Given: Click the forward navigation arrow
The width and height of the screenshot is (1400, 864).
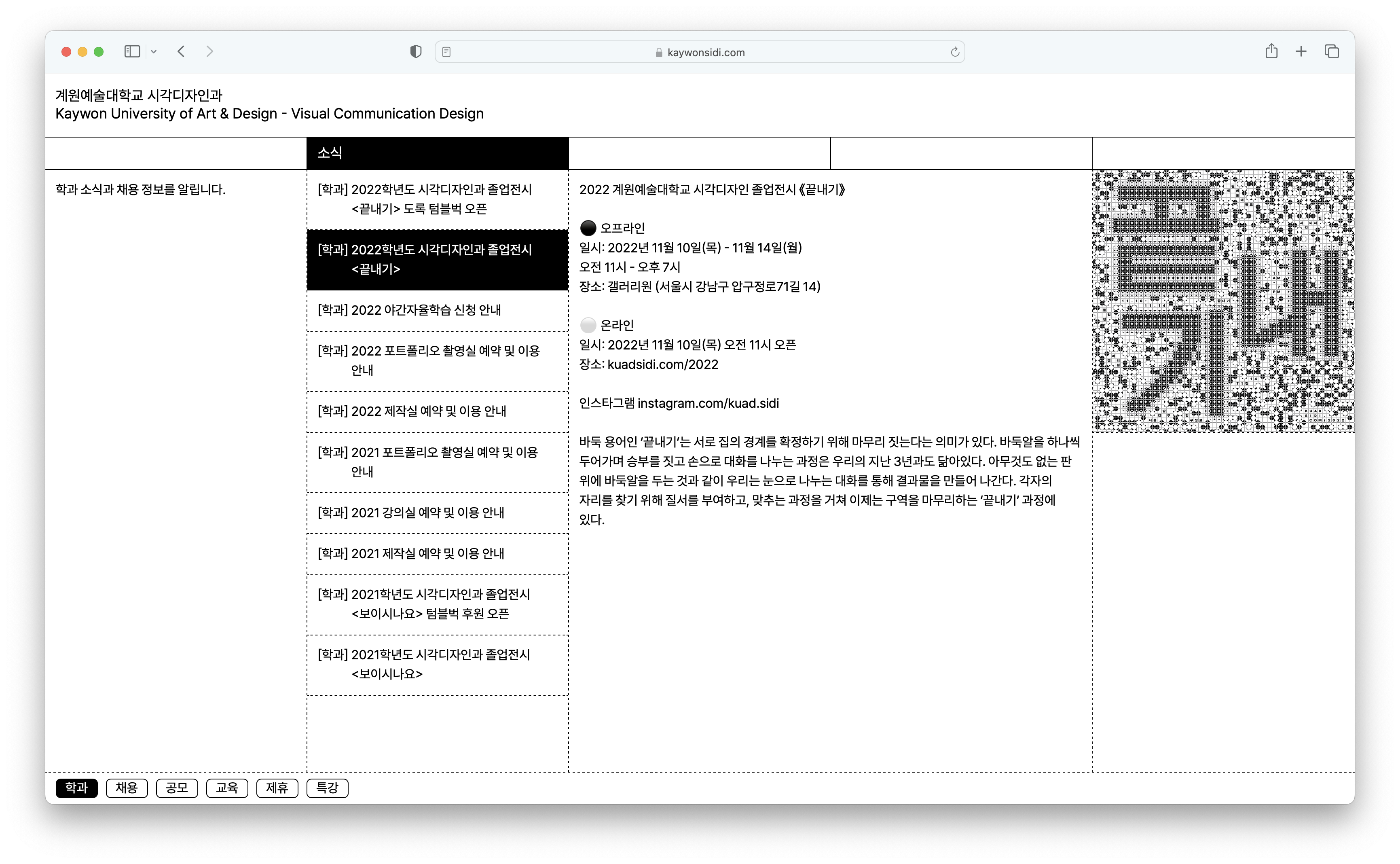Looking at the screenshot, I should [x=209, y=51].
